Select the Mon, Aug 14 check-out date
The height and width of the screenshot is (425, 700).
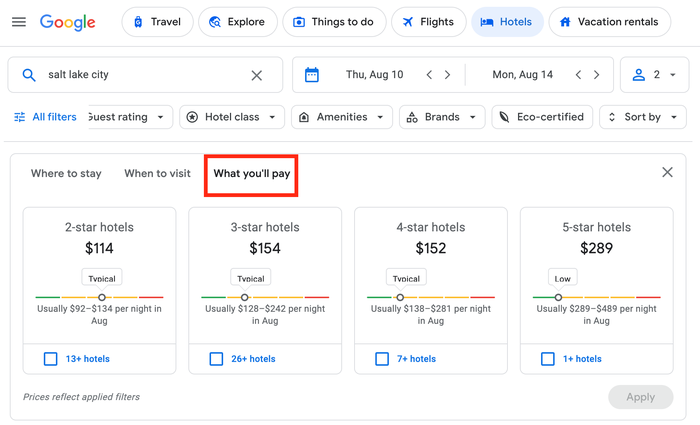pos(522,75)
